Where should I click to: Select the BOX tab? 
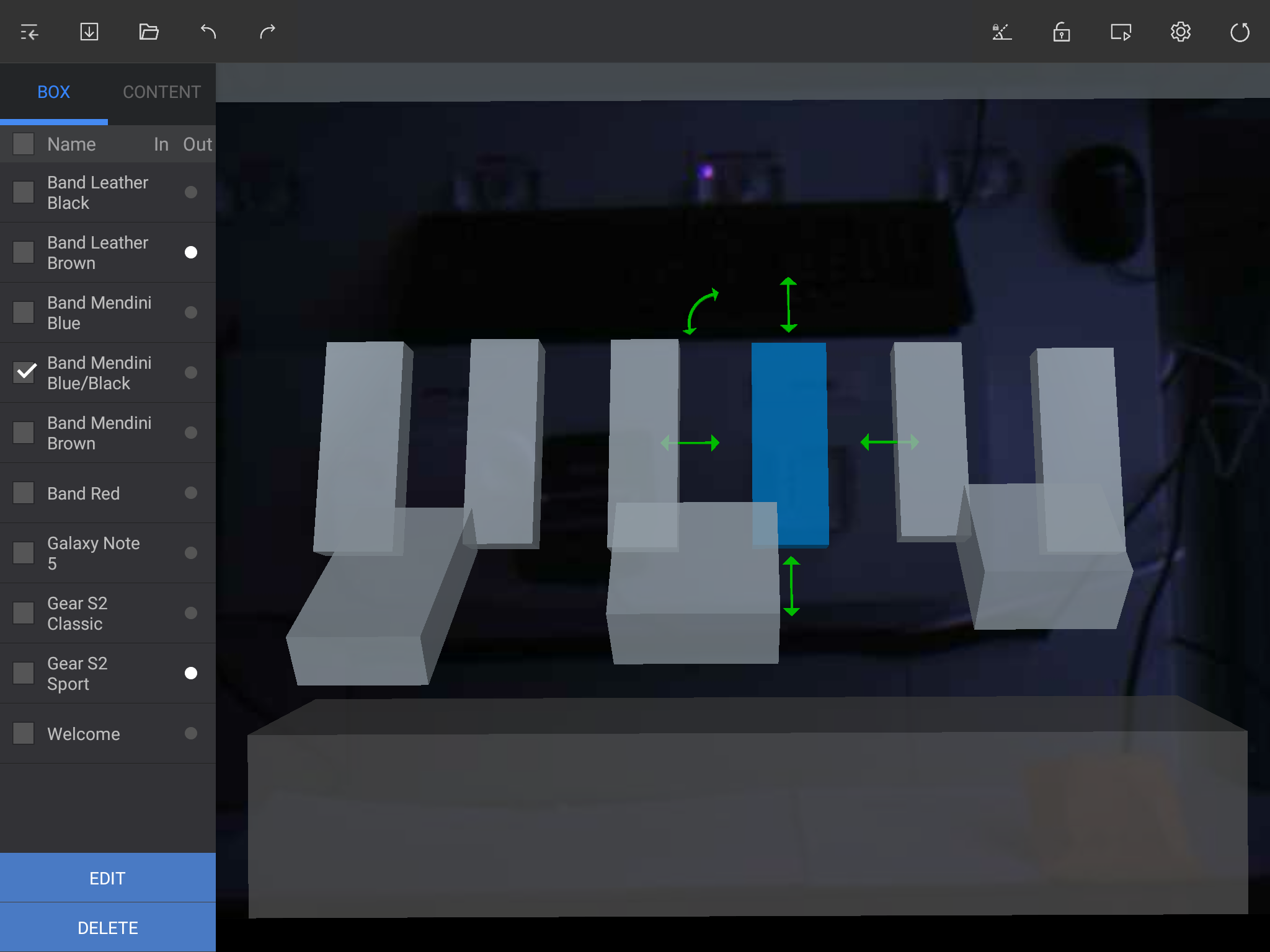pyautogui.click(x=53, y=92)
